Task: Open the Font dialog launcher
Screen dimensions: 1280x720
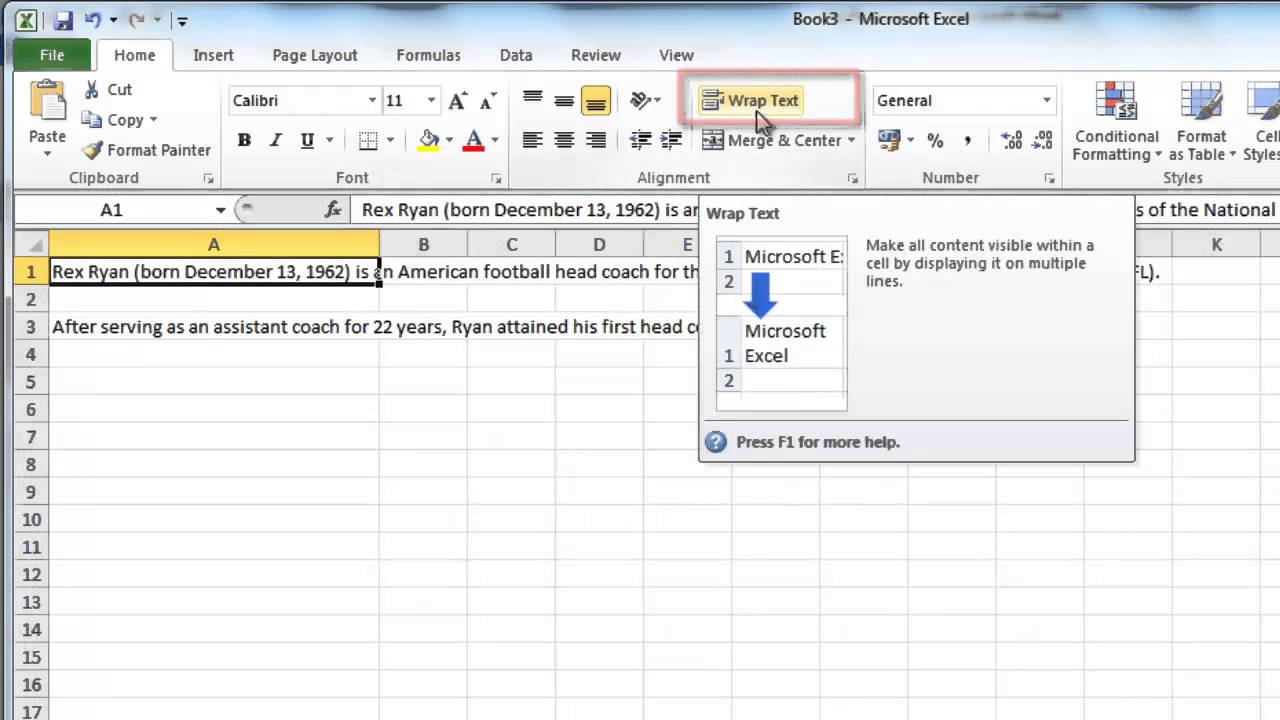Action: 496,178
